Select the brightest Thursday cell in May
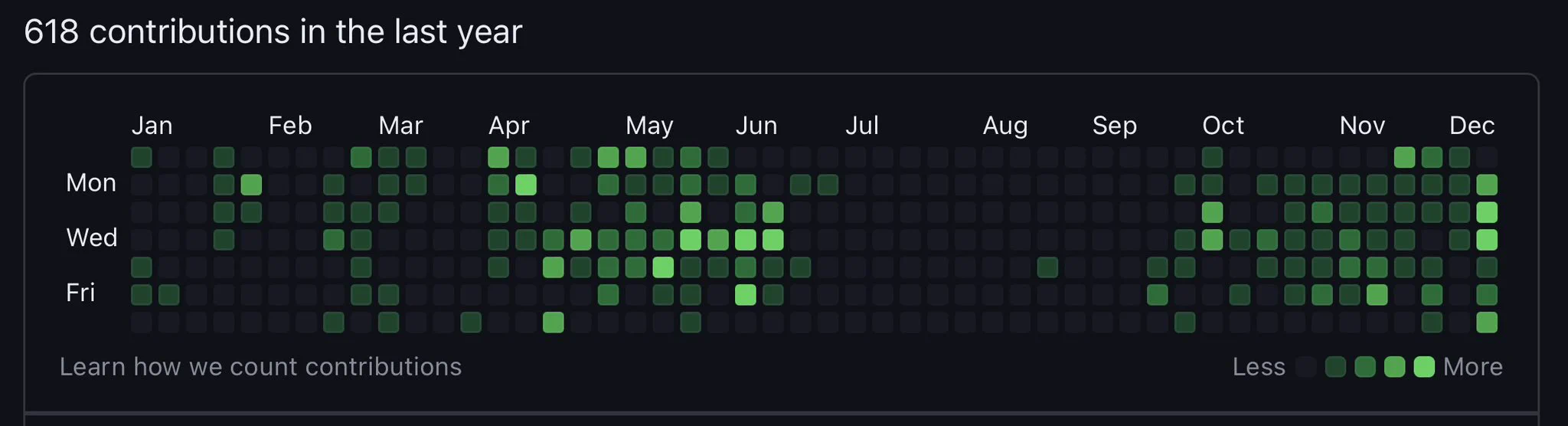 664,267
